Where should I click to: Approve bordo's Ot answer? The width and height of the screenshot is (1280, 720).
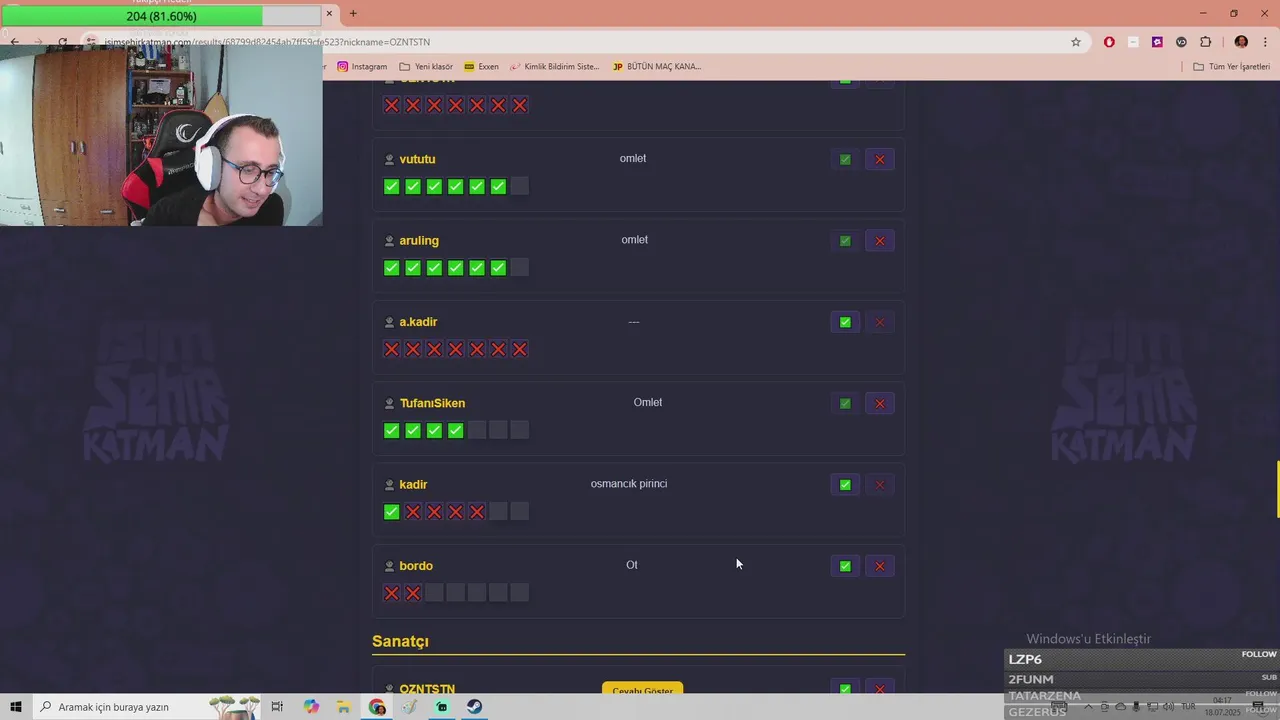(845, 566)
